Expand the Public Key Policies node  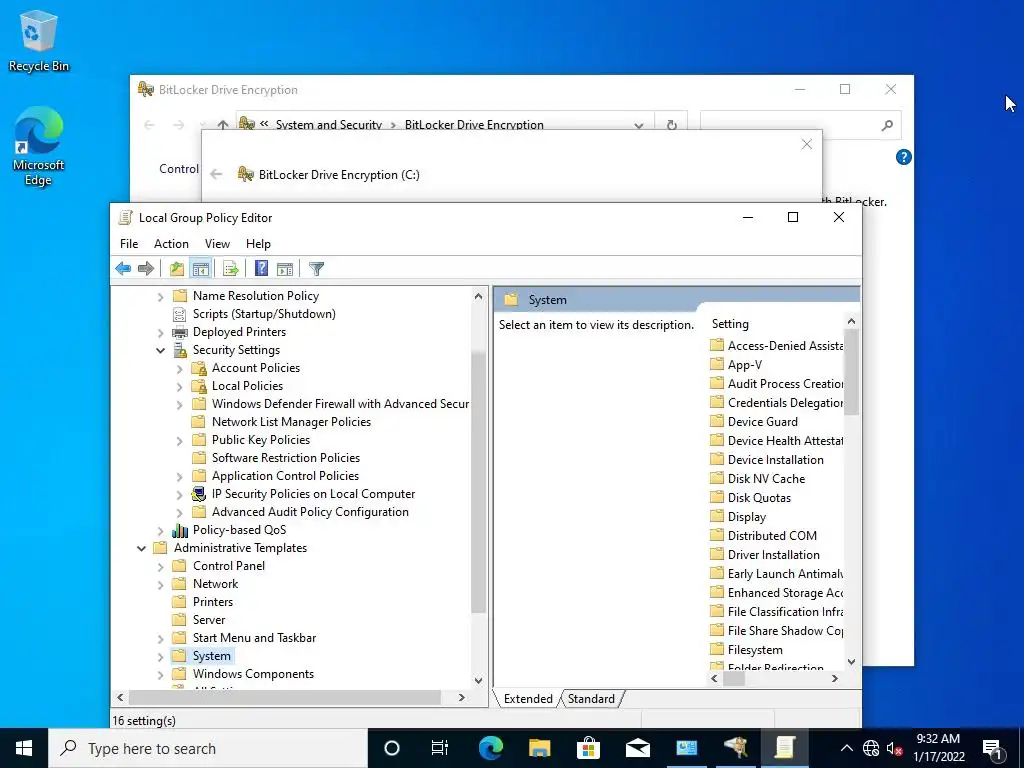180,441
